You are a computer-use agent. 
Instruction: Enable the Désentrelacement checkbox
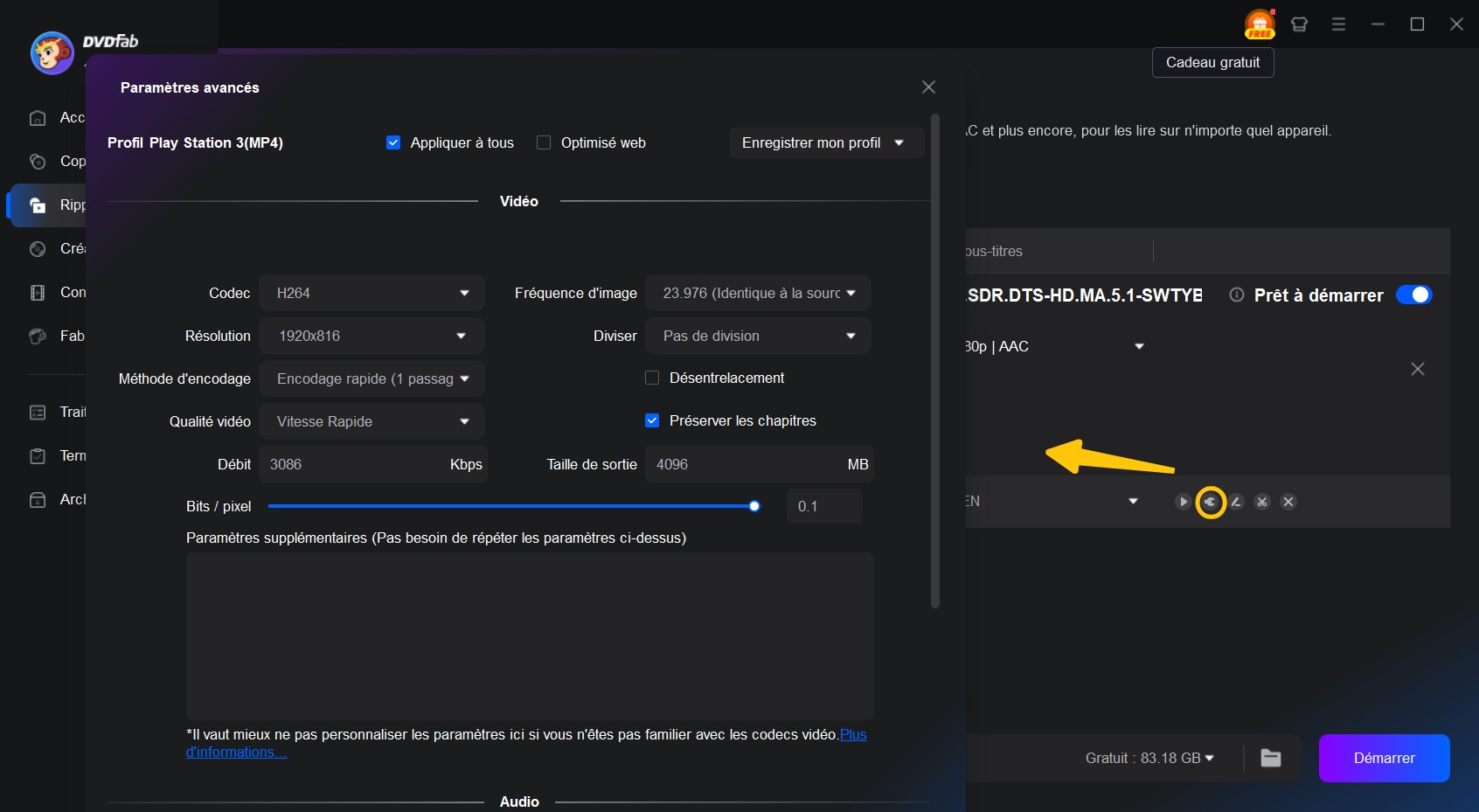[x=652, y=378]
